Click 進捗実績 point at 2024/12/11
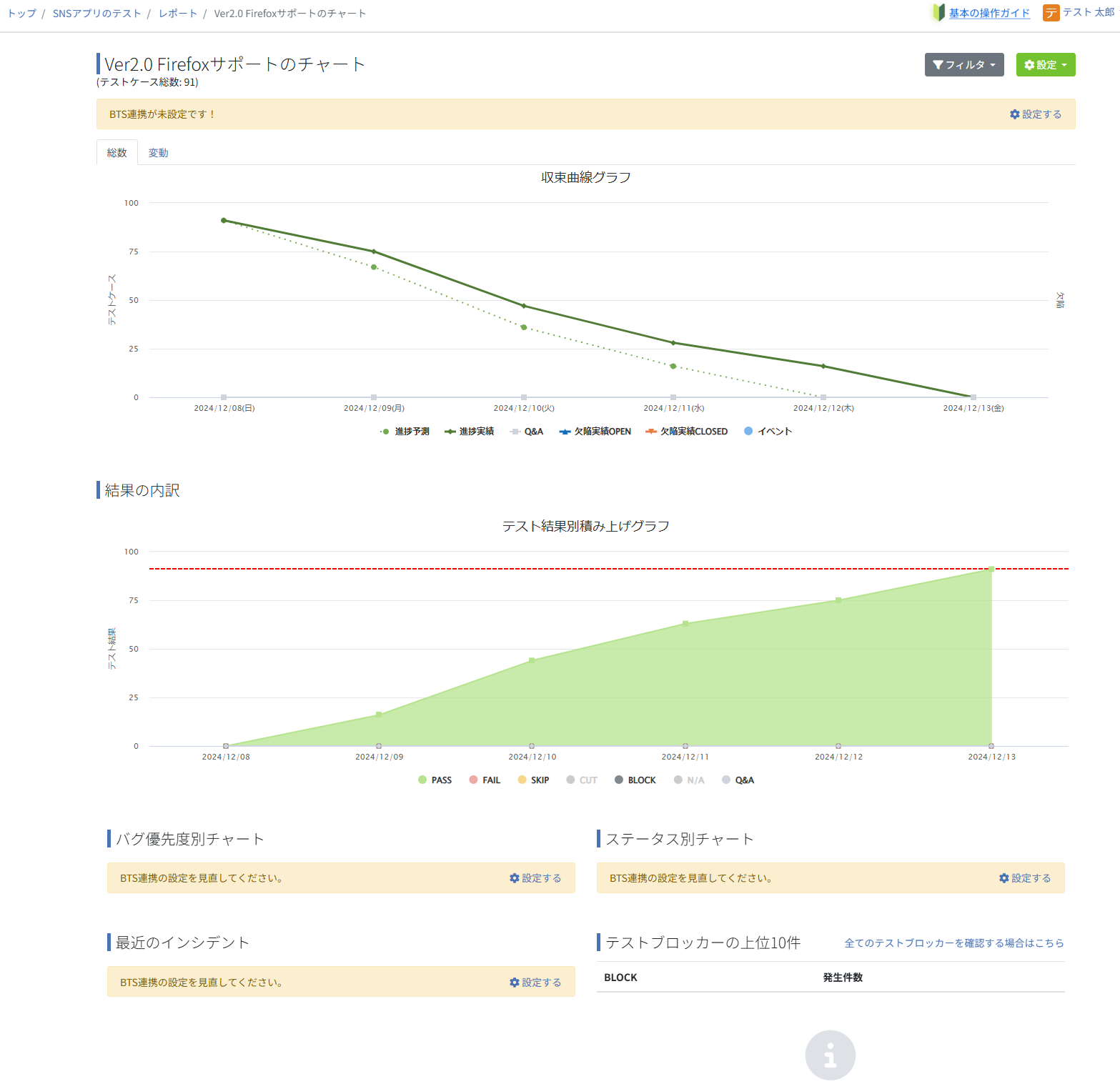Viewport: 1120px width, 1084px height. pos(673,343)
